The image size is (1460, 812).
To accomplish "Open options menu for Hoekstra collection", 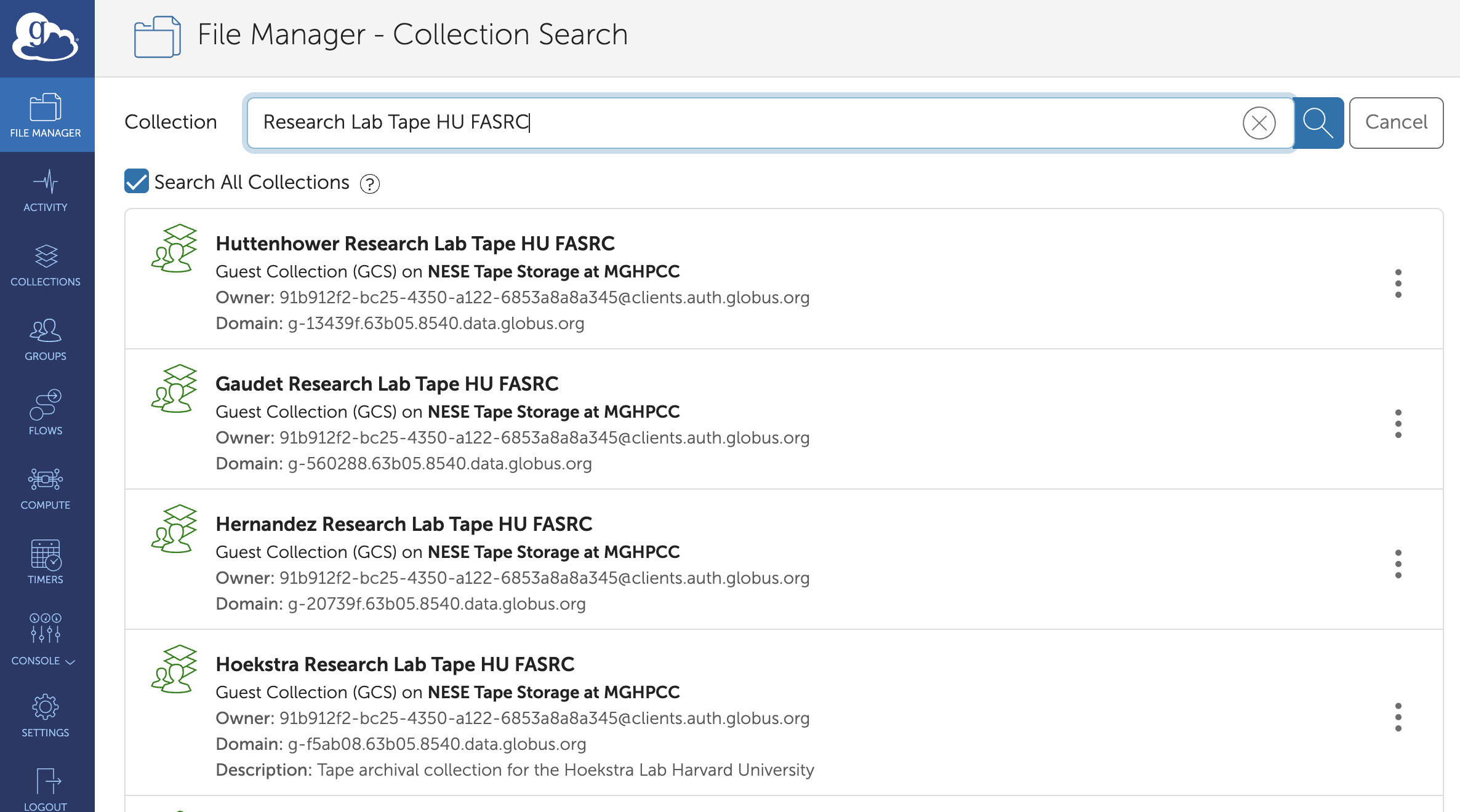I will pos(1398,717).
